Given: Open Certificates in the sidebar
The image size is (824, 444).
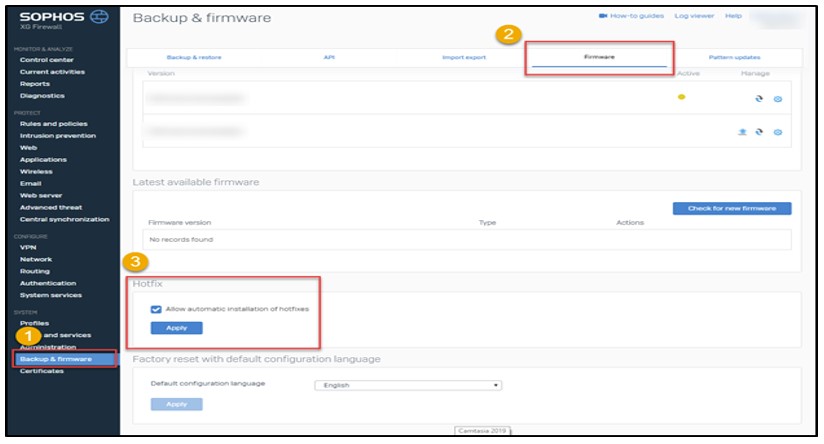Looking at the screenshot, I should point(42,371).
